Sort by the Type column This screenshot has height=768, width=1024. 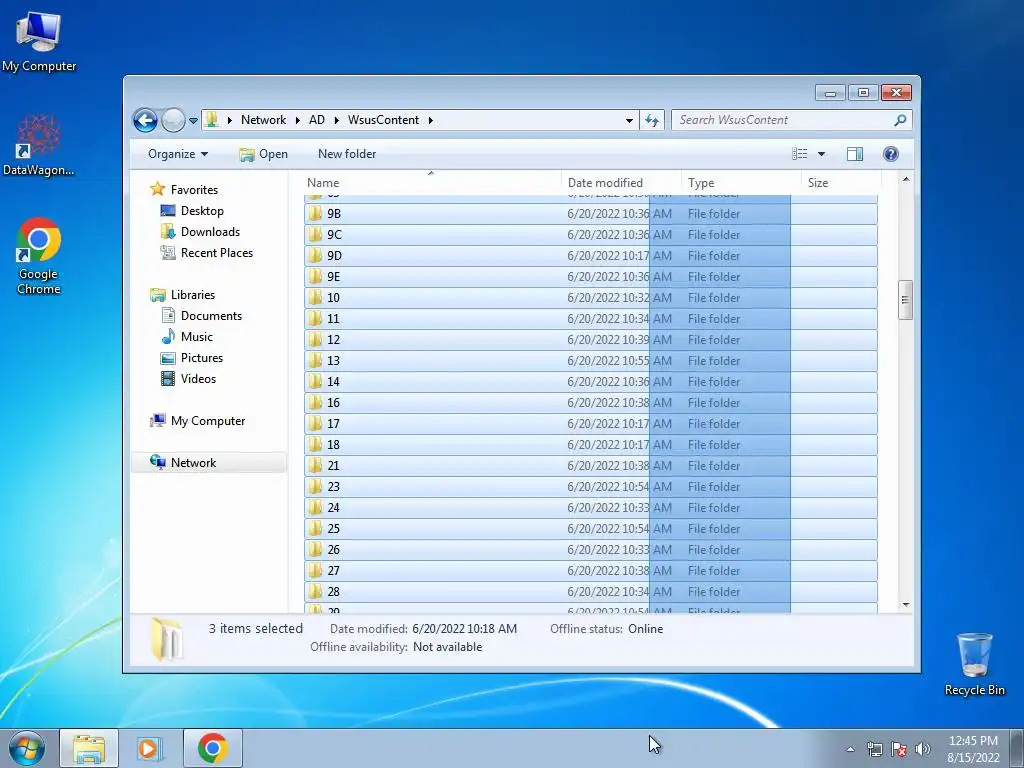(x=741, y=183)
